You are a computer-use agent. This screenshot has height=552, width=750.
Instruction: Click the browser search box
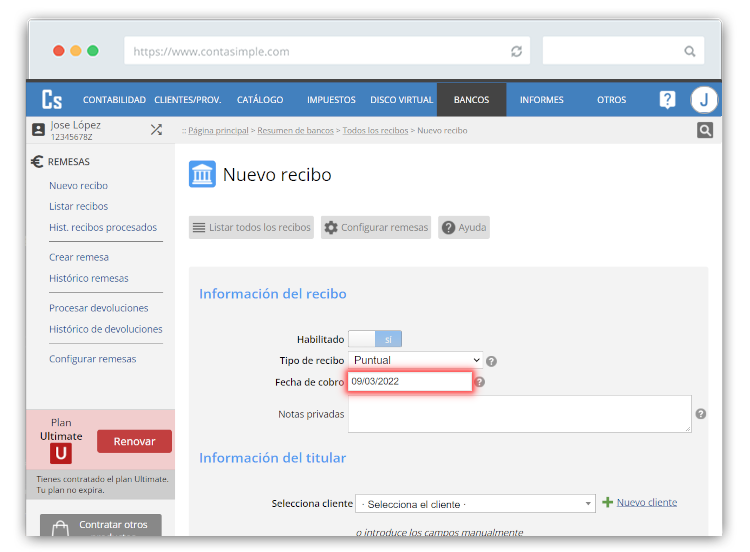pos(623,51)
